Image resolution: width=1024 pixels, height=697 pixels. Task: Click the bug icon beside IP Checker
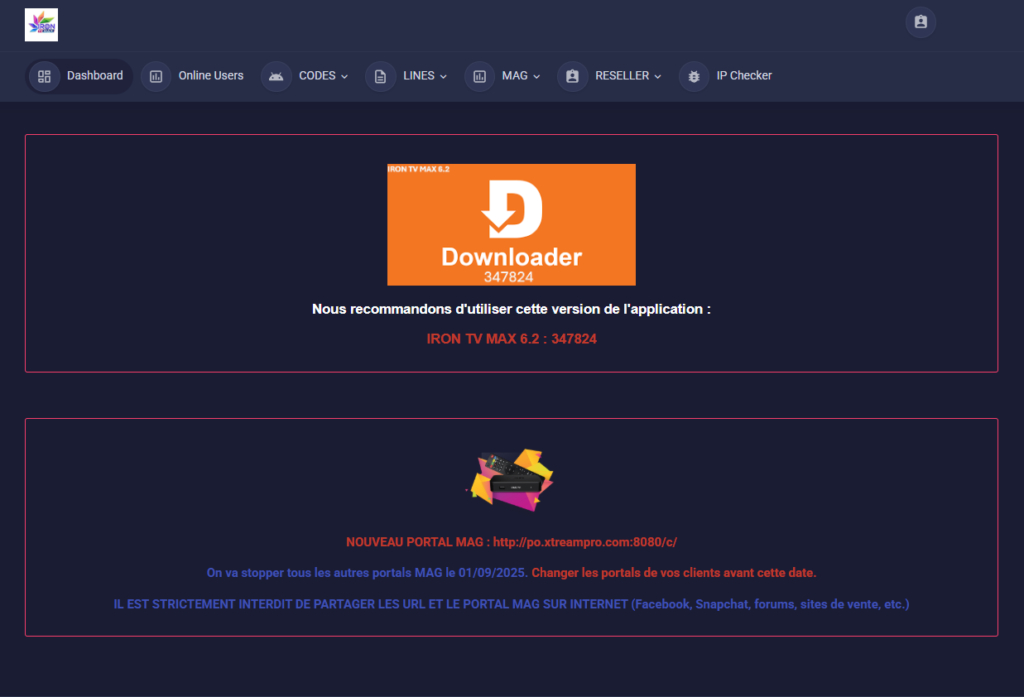[694, 76]
